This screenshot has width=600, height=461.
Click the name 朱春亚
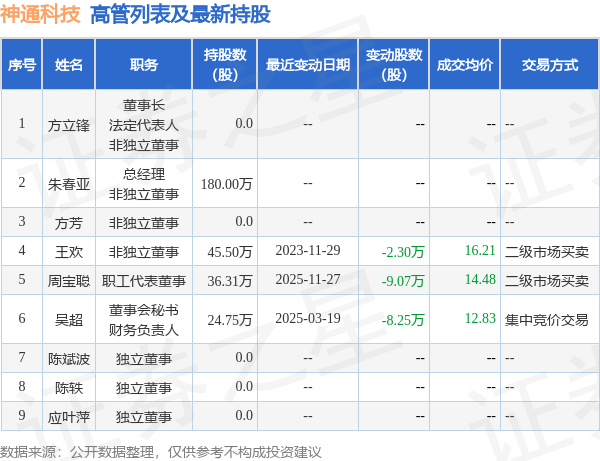pos(68,184)
